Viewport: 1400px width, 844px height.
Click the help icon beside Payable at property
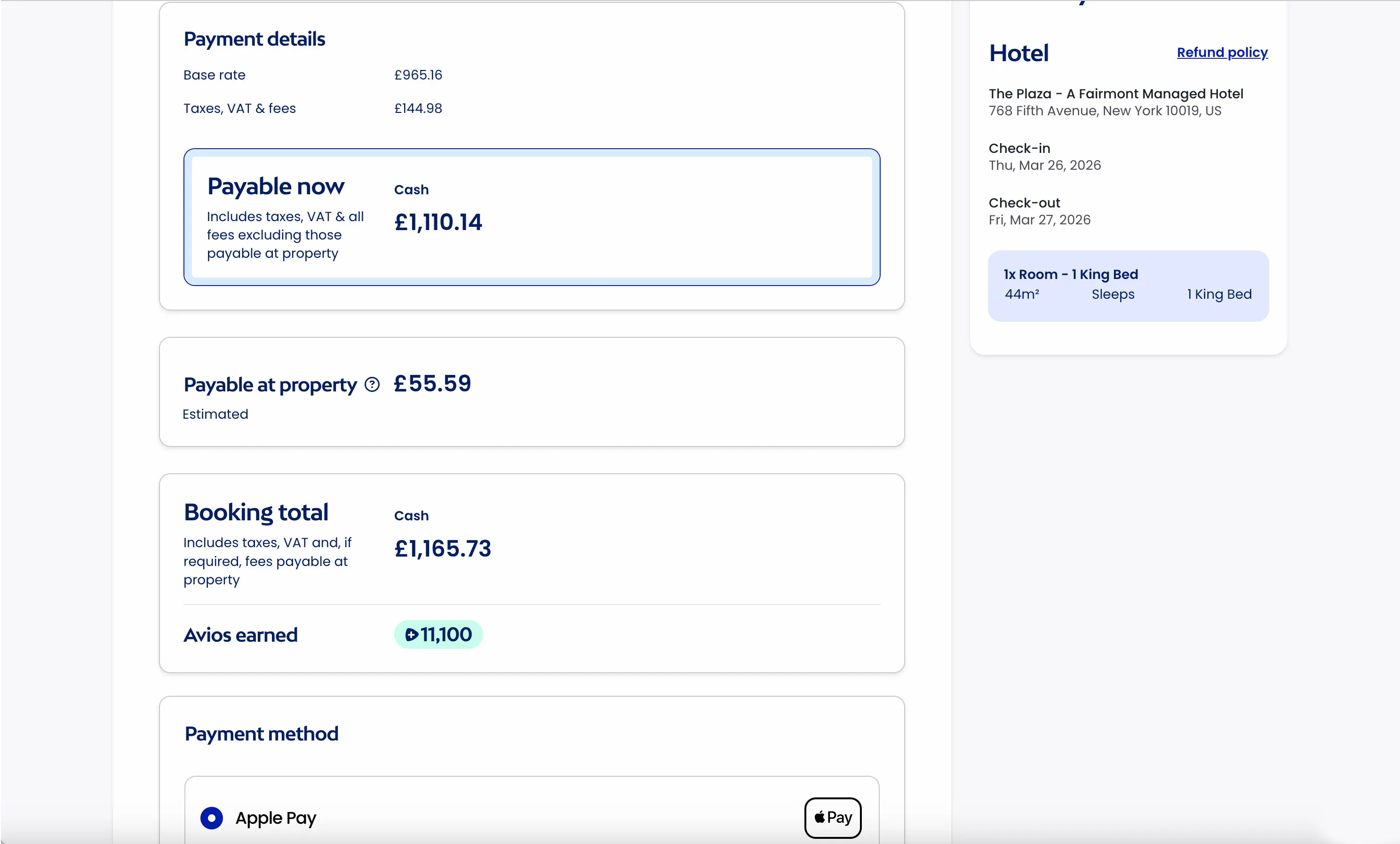click(372, 385)
